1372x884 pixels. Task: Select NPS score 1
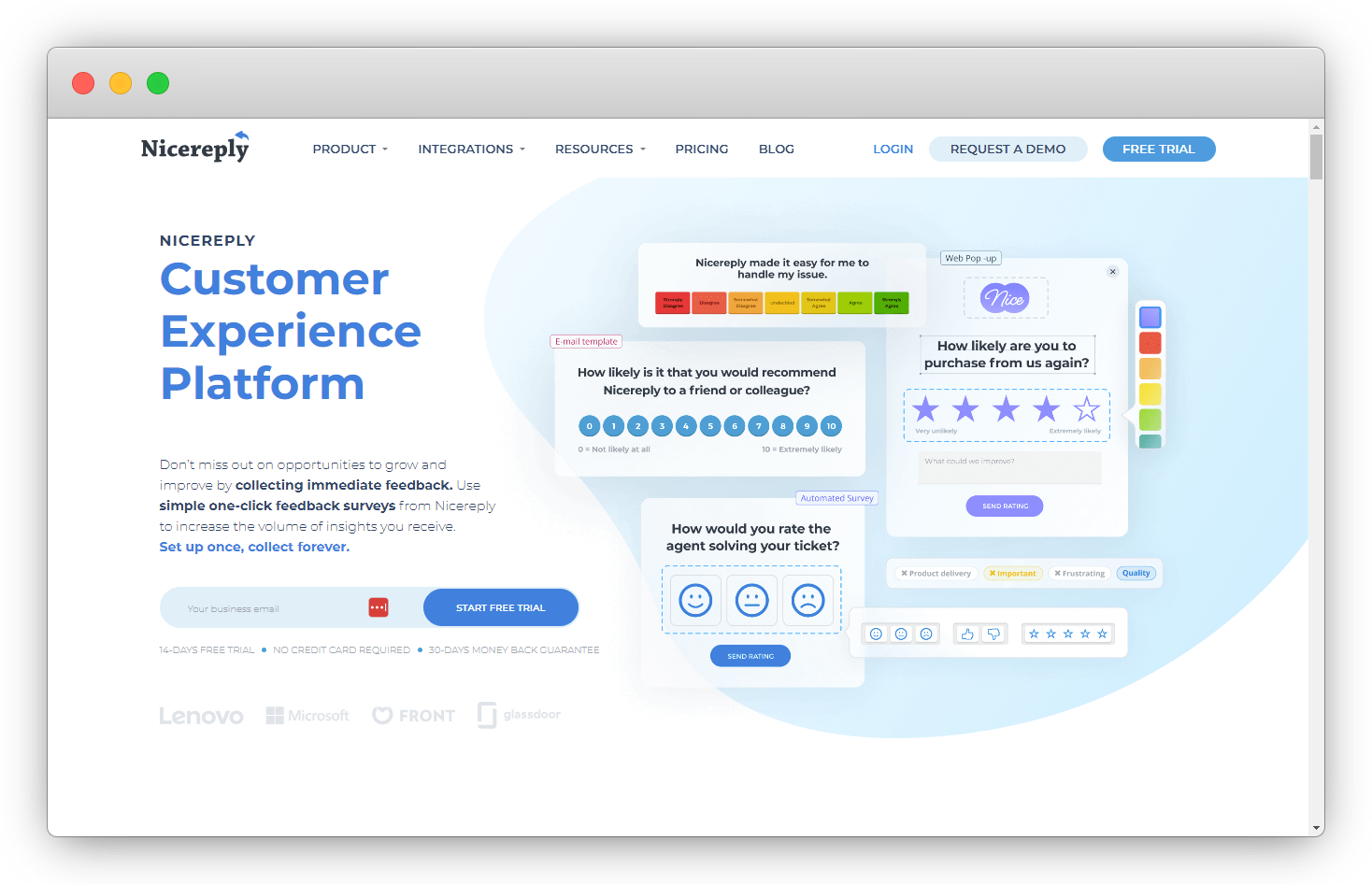614,426
